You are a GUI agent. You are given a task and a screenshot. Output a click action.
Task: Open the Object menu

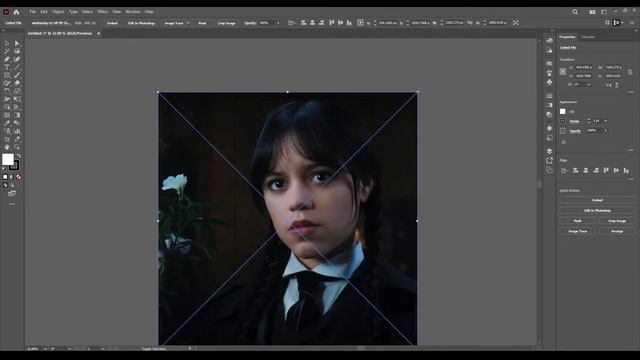click(x=58, y=12)
